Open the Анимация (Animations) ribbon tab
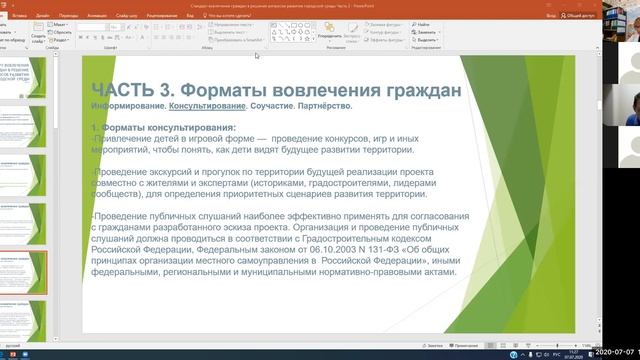 97,16
